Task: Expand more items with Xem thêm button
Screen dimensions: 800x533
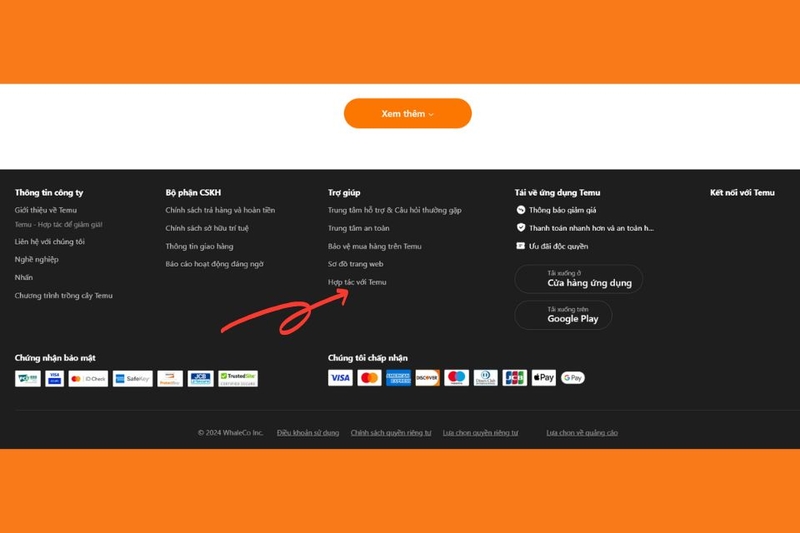Action: (x=408, y=113)
